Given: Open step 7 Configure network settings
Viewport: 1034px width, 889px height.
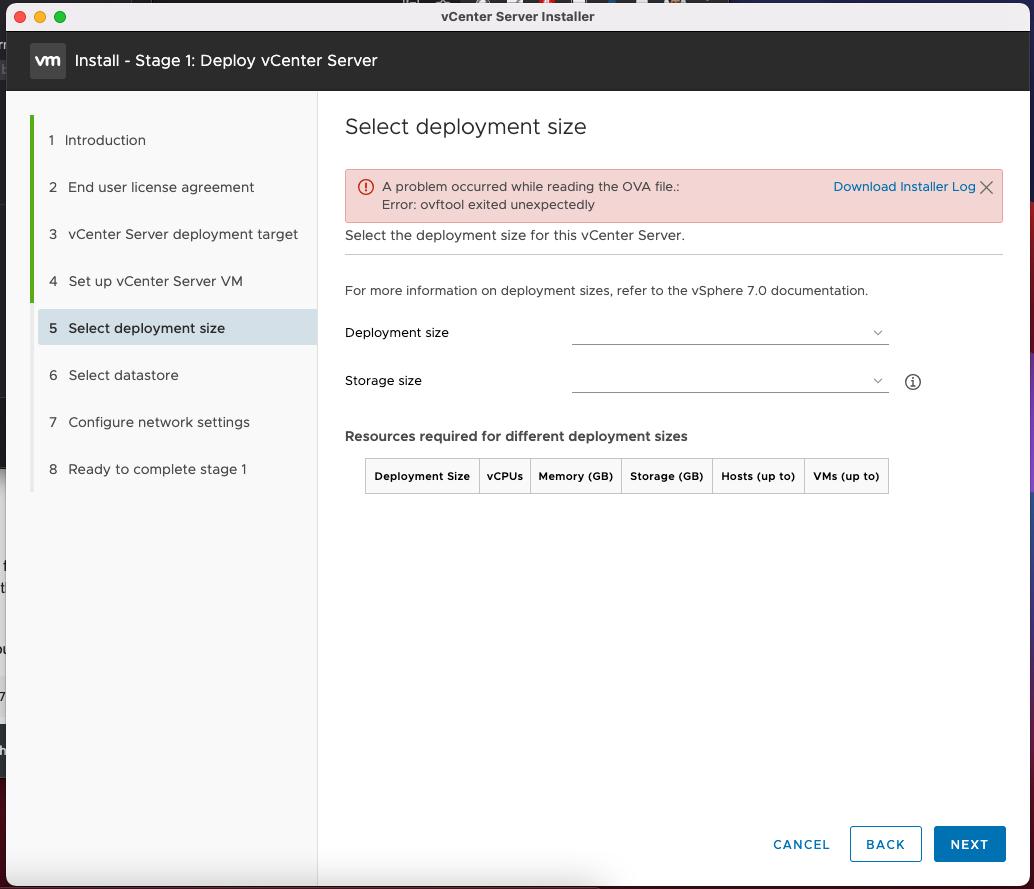Looking at the screenshot, I should (158, 422).
